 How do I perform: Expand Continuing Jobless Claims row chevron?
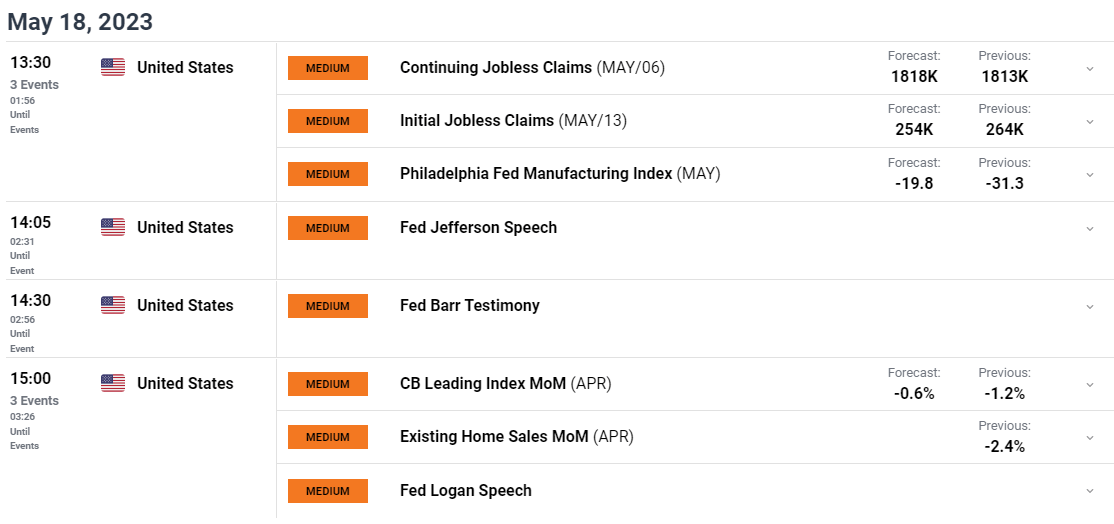pos(1090,68)
